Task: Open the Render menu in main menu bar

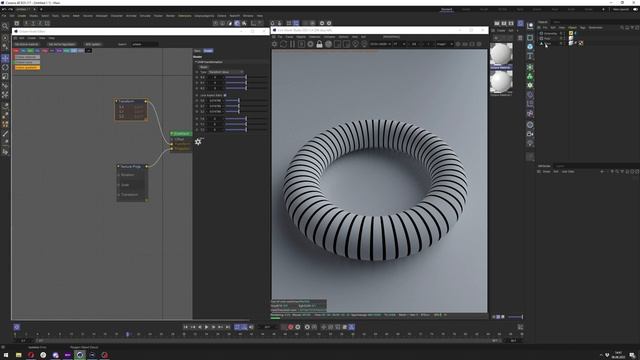Action: coord(170,16)
